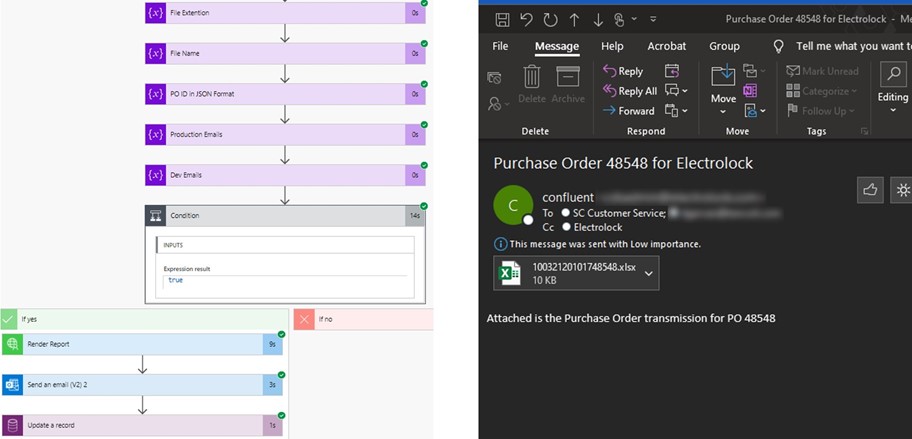Select the If no branch header

(x=364, y=319)
